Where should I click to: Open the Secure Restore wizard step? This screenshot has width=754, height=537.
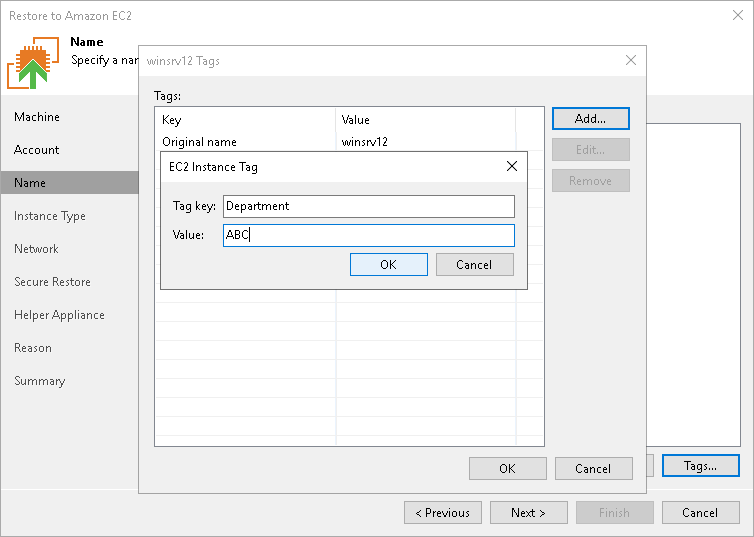pyautogui.click(x=52, y=282)
